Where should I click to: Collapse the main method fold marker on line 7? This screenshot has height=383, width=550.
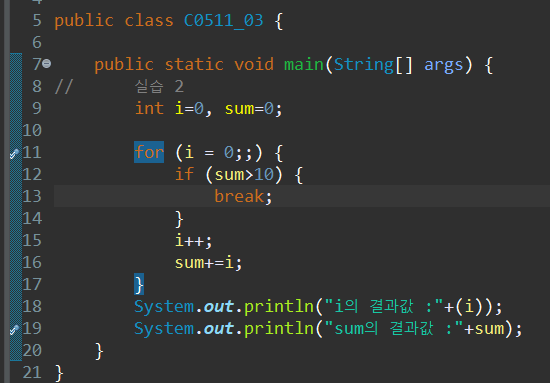pos(47,64)
